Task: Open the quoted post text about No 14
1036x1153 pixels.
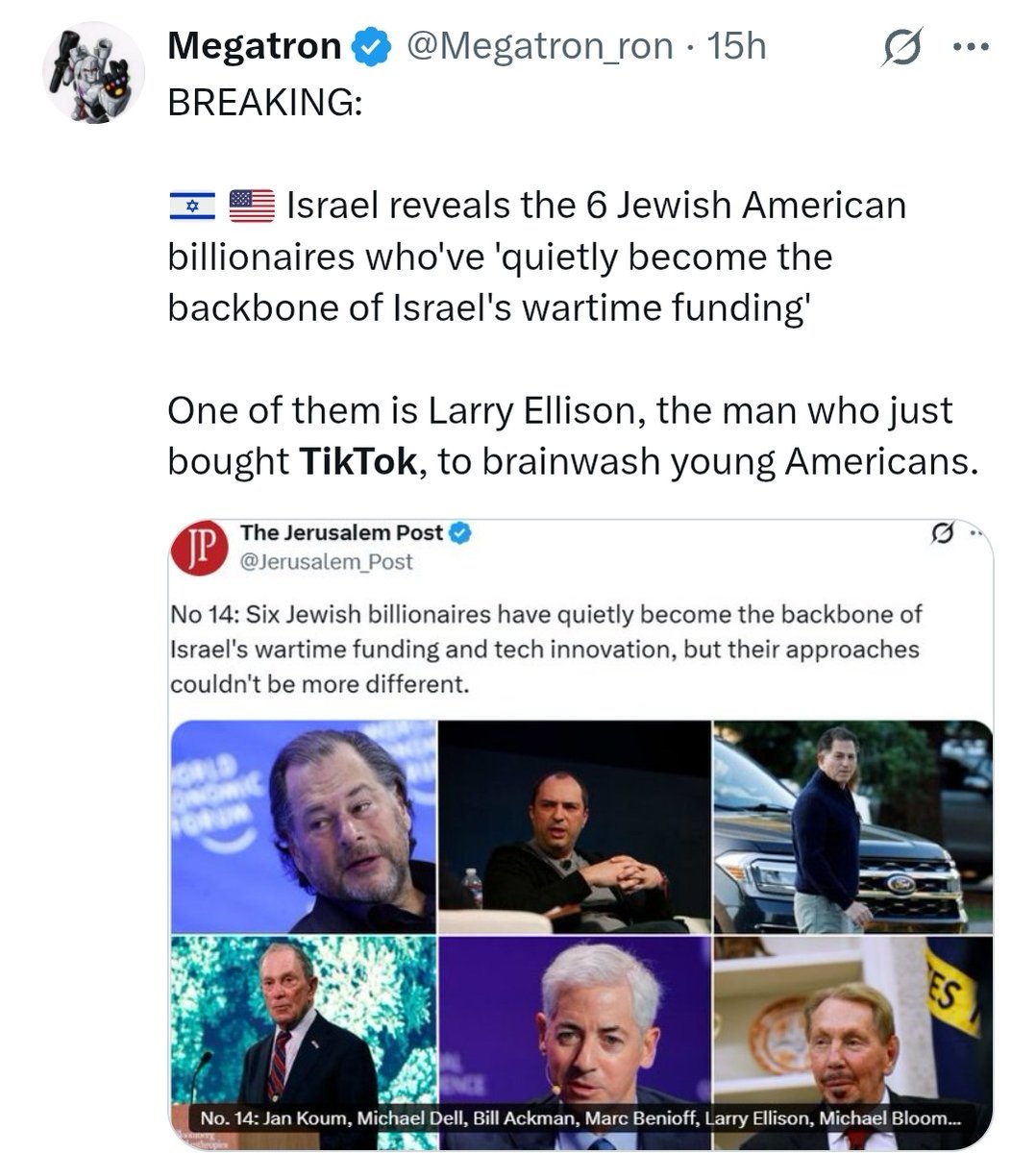Action: coord(545,650)
